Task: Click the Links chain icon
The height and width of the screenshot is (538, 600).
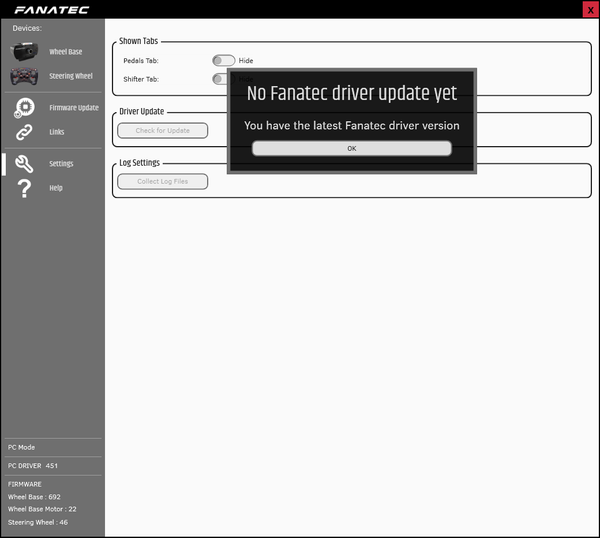Action: 24,132
